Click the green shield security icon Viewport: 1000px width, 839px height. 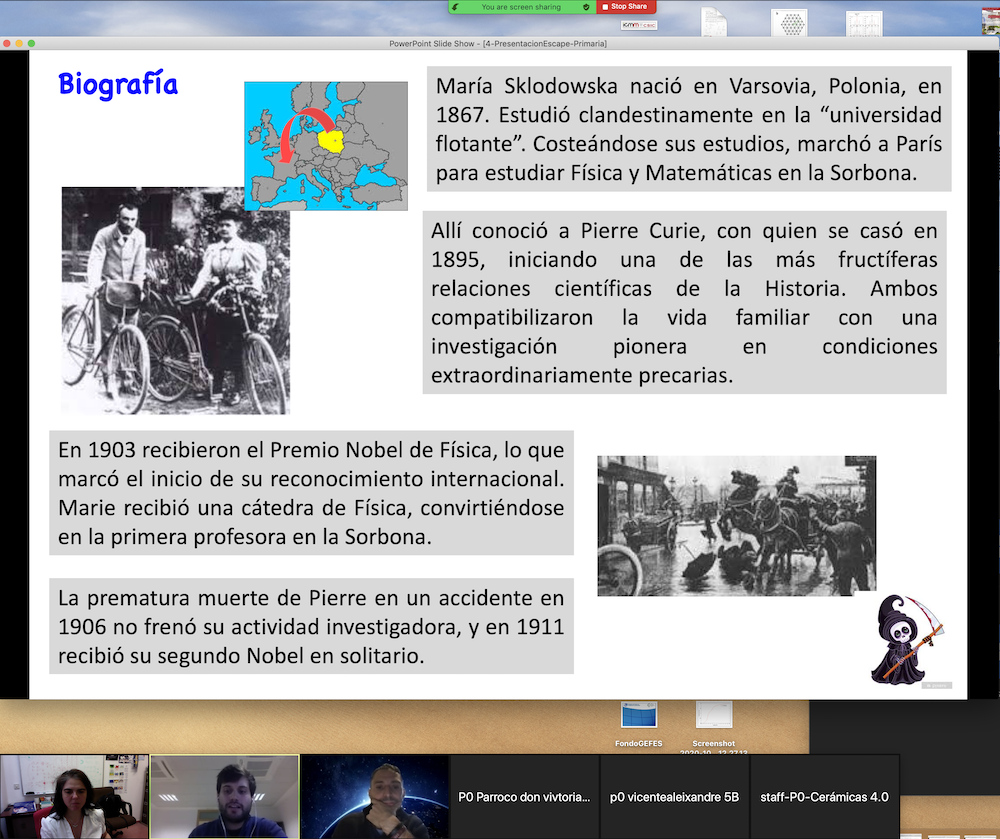click(x=586, y=7)
